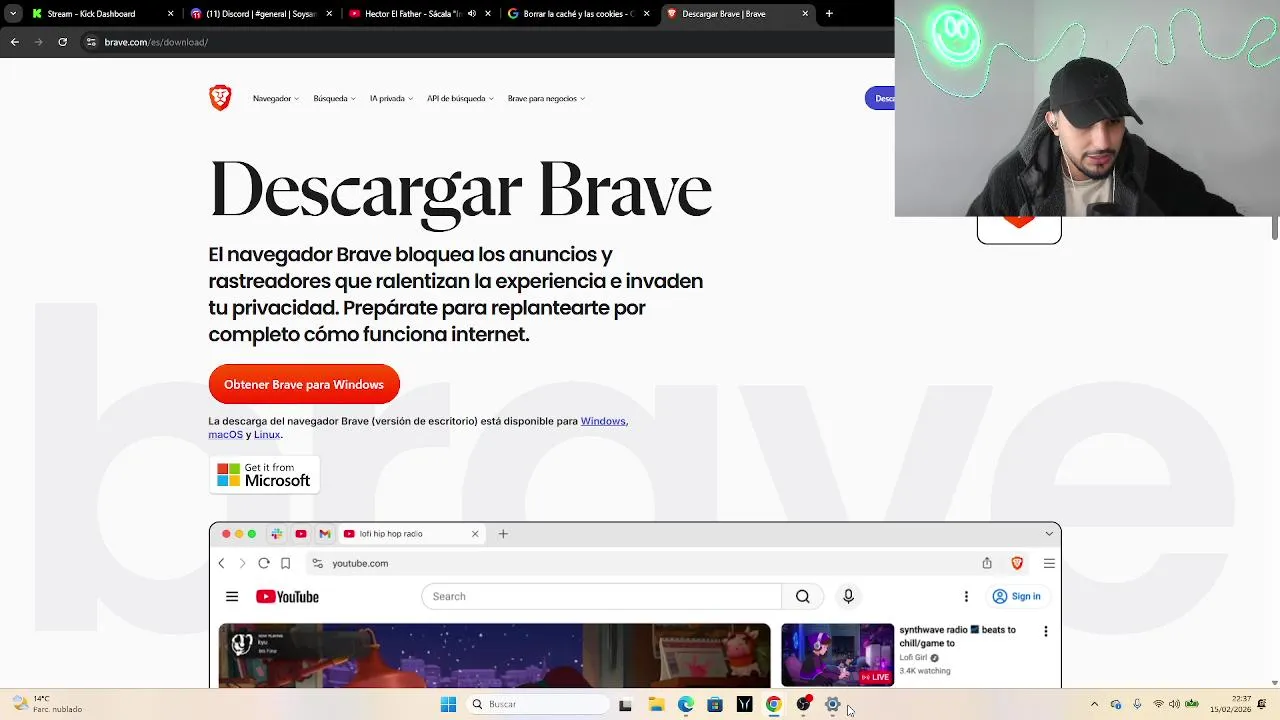
Task: Follow the macOS download link
Action: (x=225, y=434)
